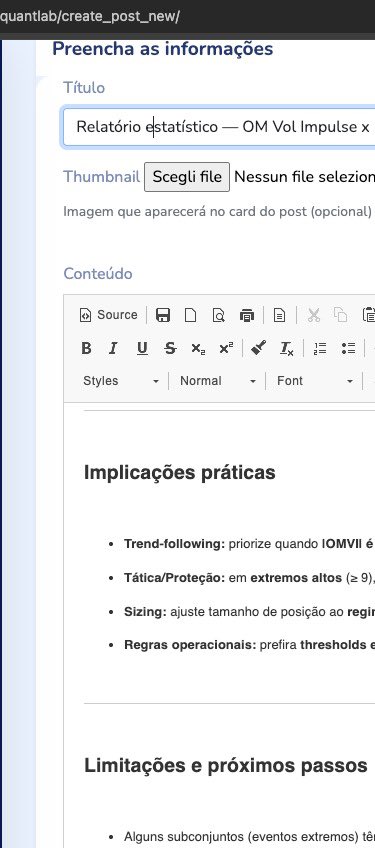The image size is (375, 848).
Task: Click the browser address bar URL
Action: point(90,16)
